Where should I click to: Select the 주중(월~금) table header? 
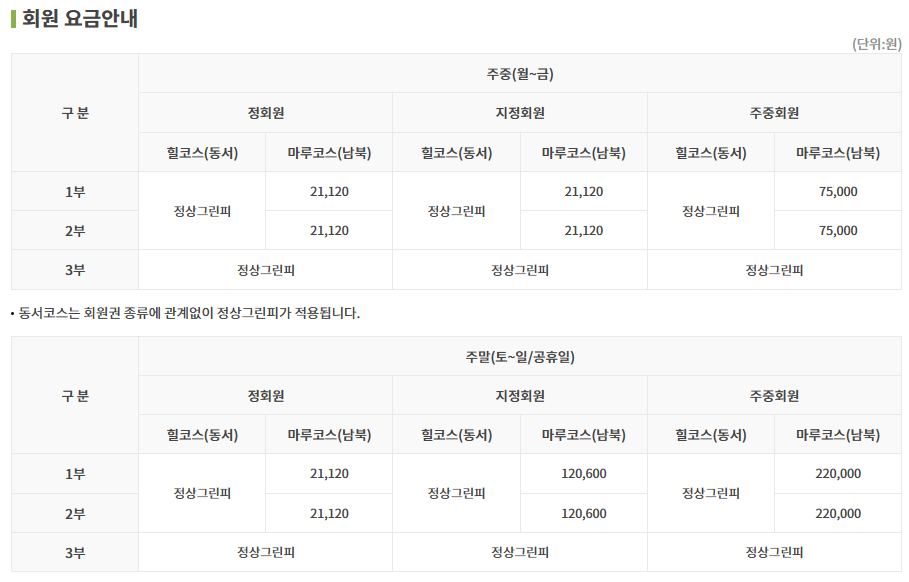[519, 74]
